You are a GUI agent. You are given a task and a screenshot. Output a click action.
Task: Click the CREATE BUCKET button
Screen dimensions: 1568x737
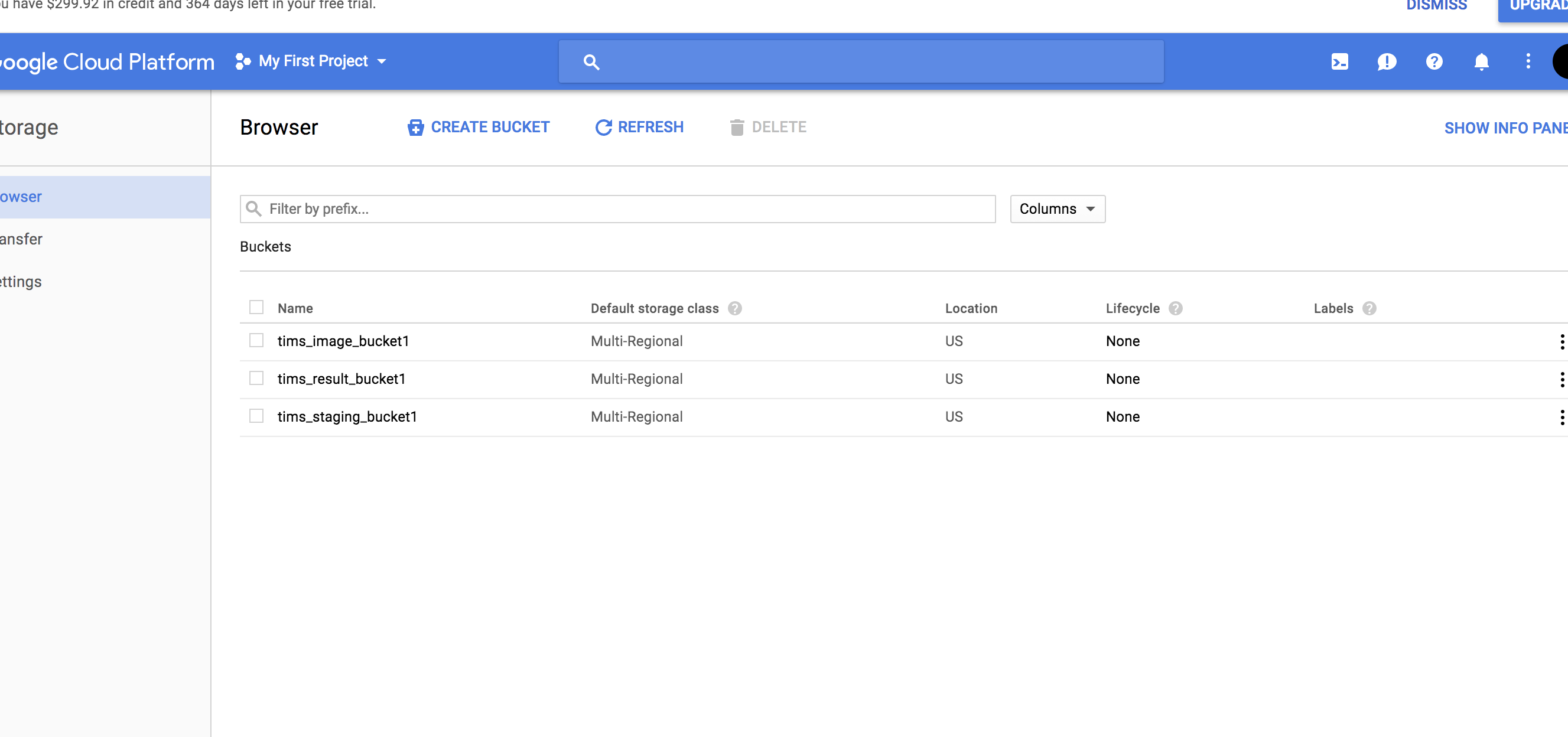[x=479, y=127]
